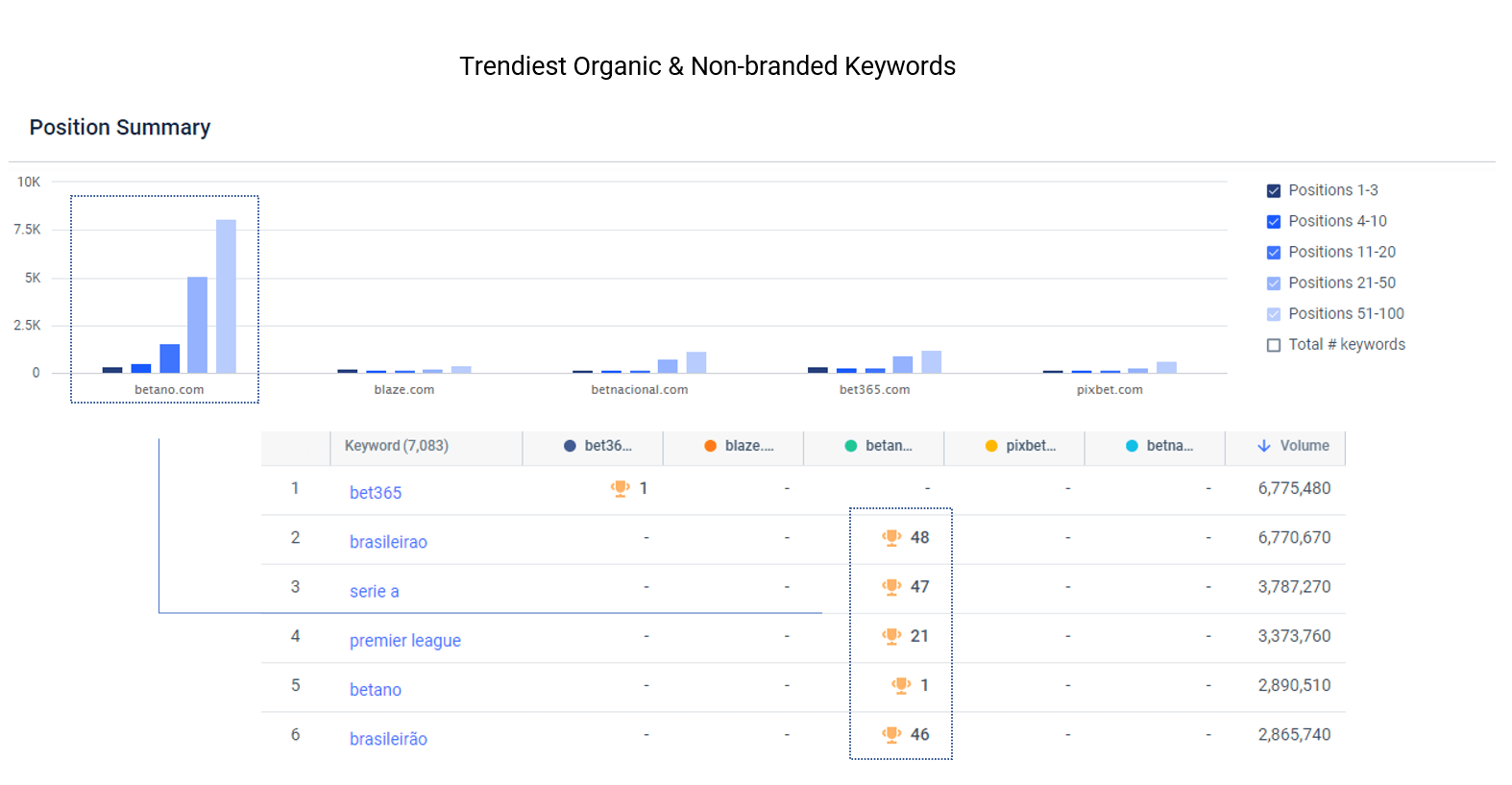Open the betano keyword link
This screenshot has height=785, width=1512.
tap(376, 690)
